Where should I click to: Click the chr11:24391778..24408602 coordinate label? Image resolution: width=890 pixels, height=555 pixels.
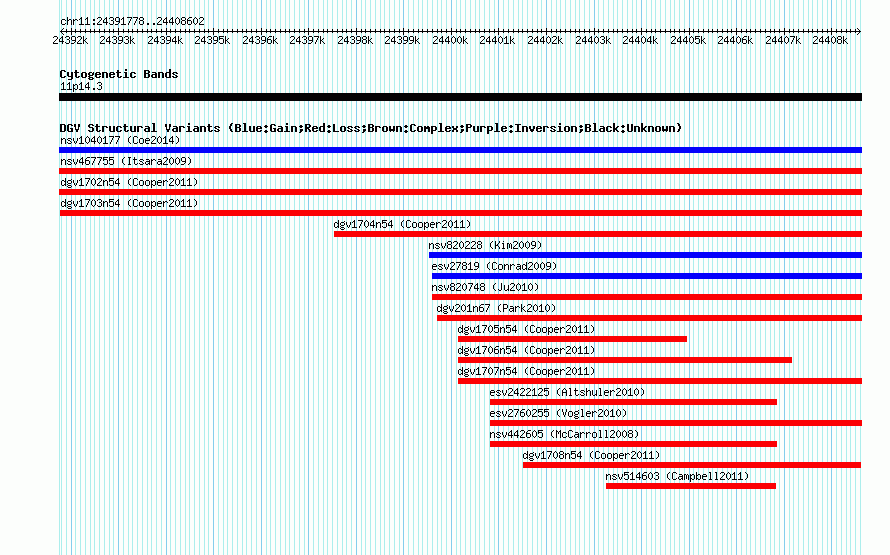click(132, 21)
